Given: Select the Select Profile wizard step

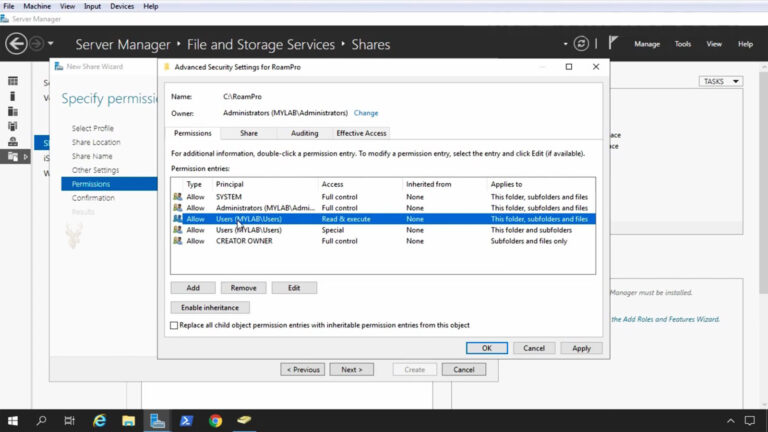Looking at the screenshot, I should (93, 128).
